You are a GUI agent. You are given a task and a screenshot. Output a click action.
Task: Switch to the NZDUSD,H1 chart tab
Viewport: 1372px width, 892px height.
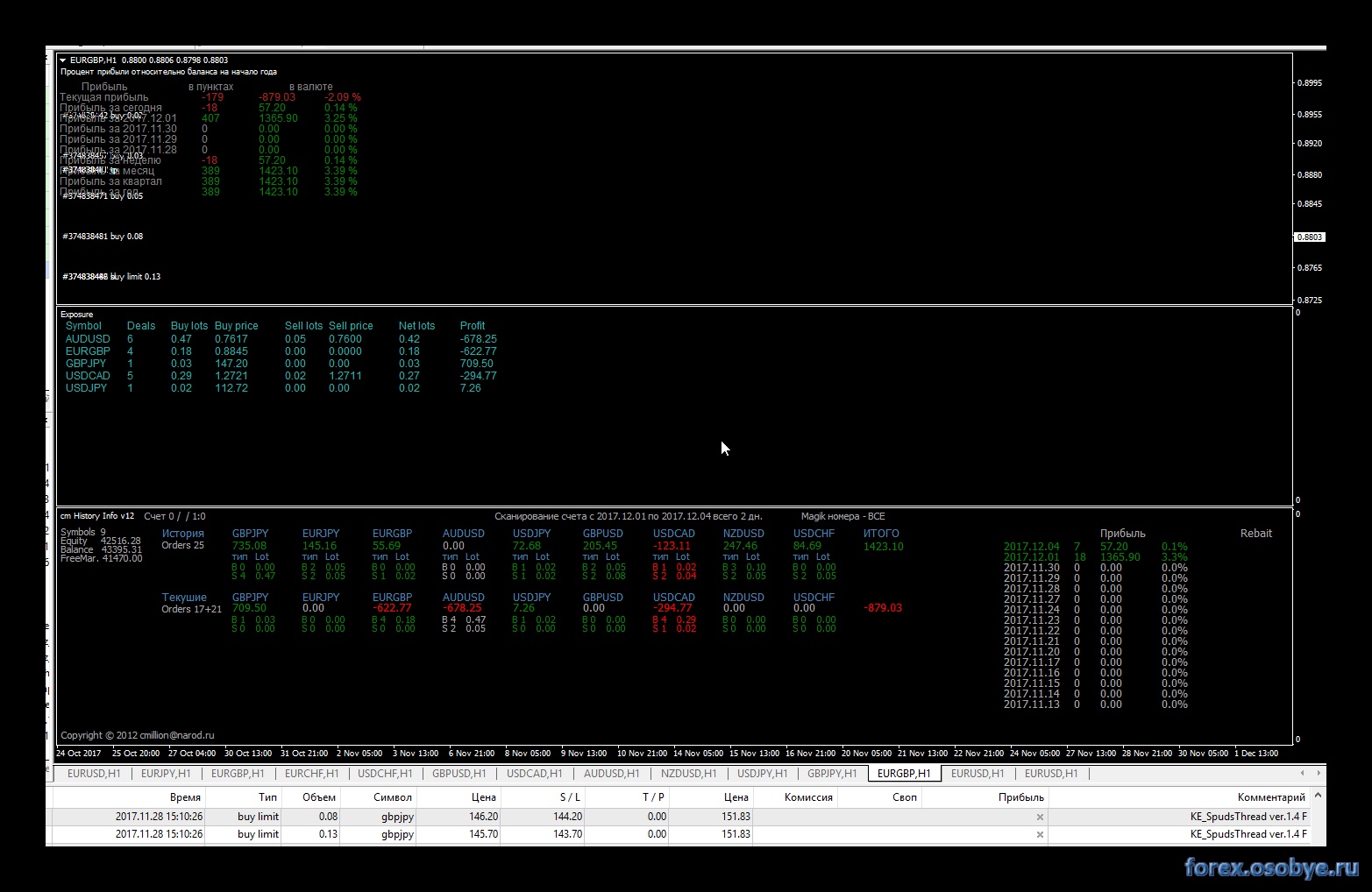(x=688, y=774)
